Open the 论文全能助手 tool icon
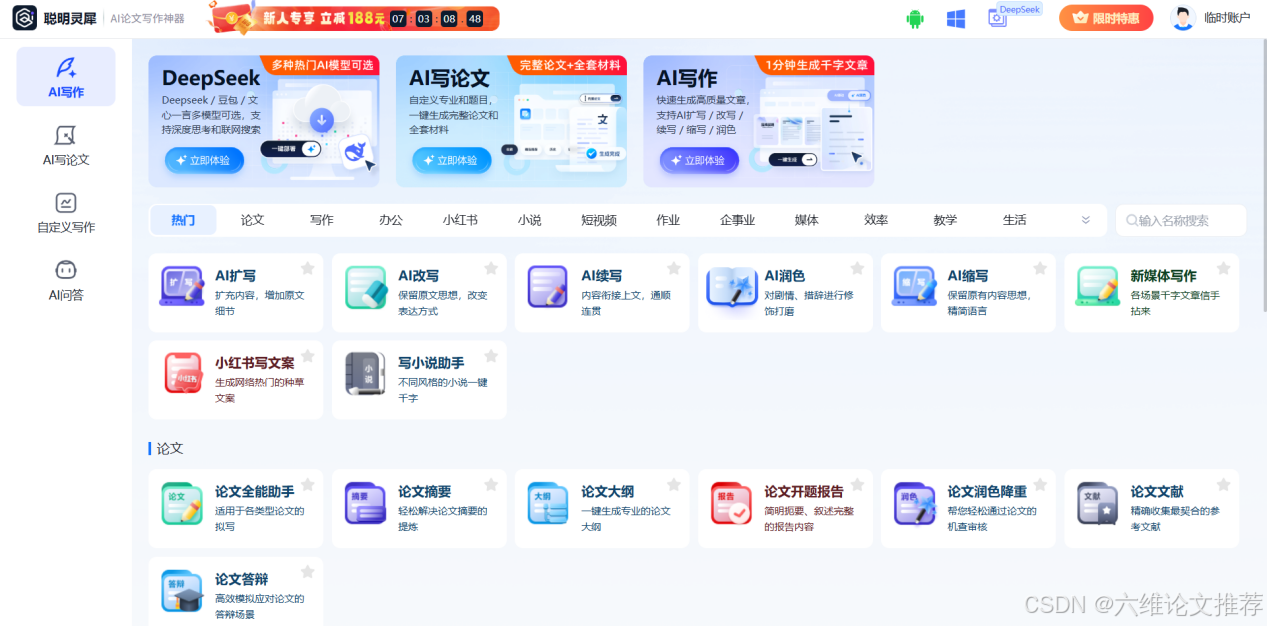The height and width of the screenshot is (626, 1267). pos(181,503)
